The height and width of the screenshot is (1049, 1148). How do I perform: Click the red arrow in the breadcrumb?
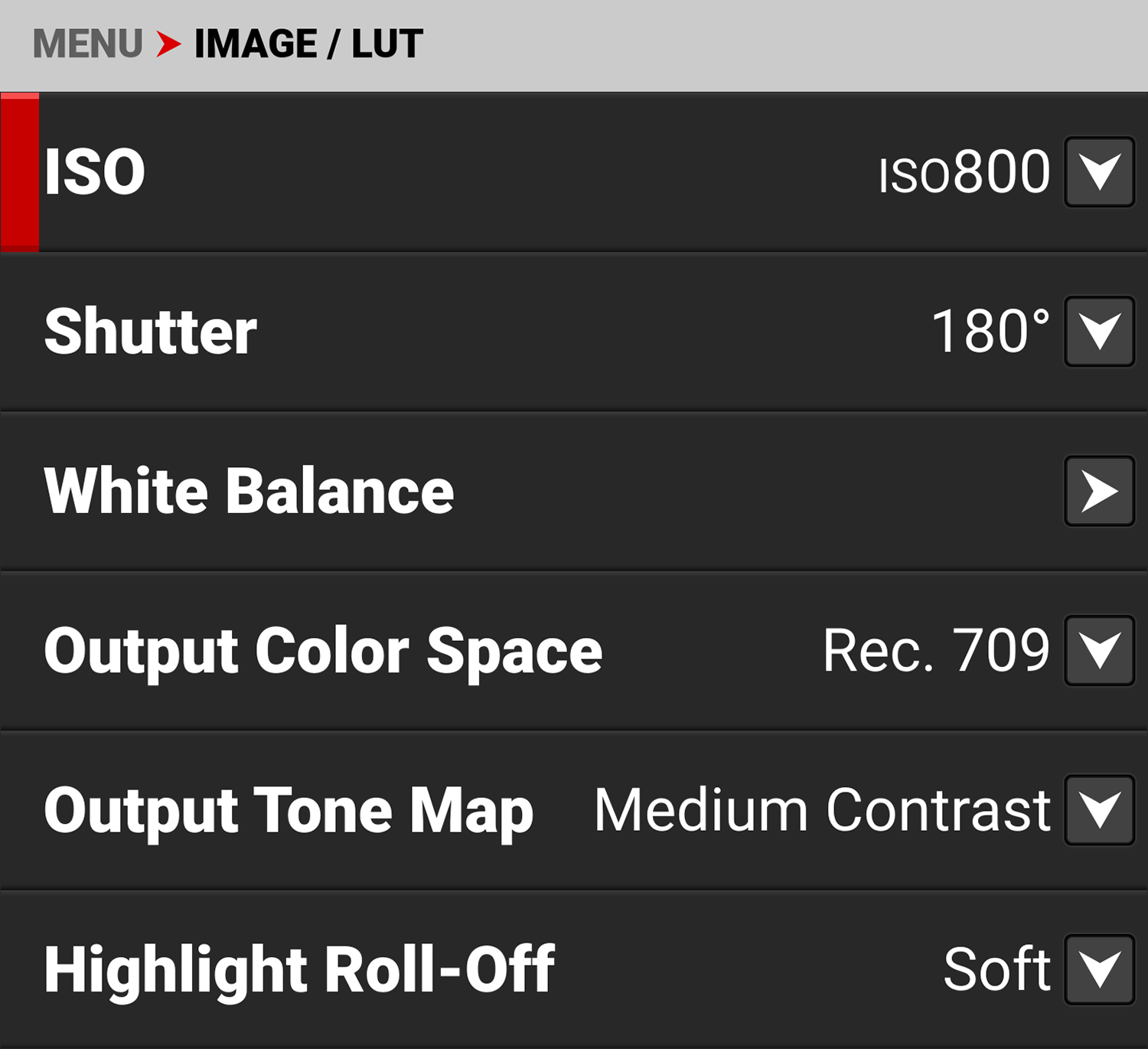click(170, 44)
